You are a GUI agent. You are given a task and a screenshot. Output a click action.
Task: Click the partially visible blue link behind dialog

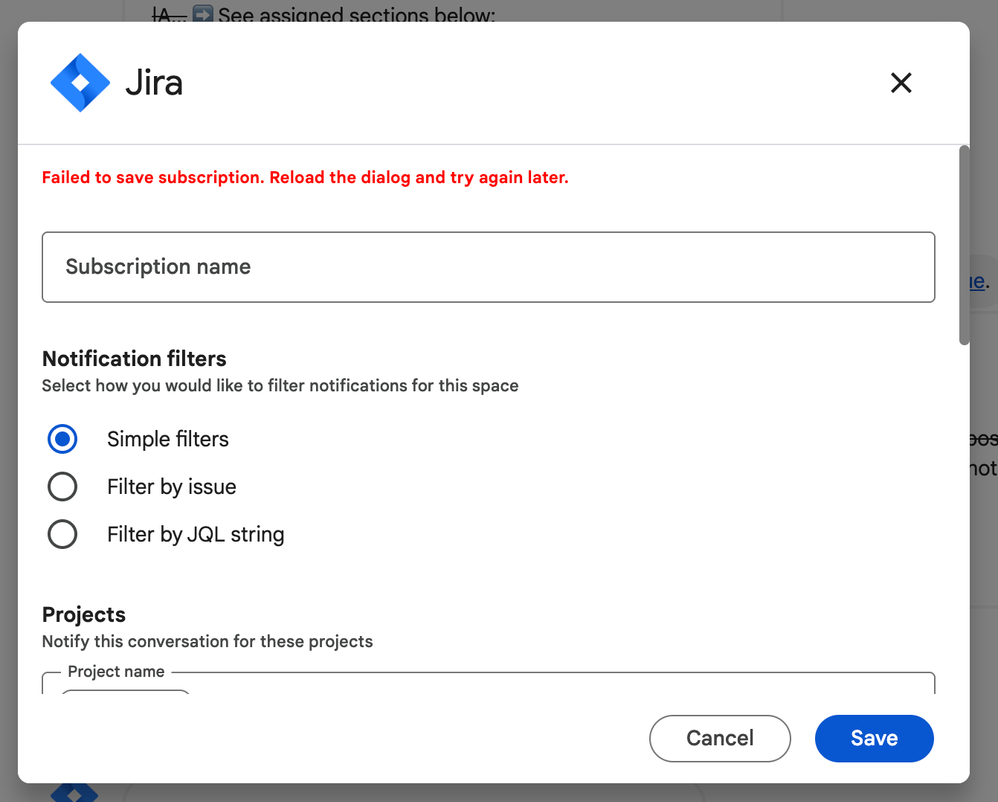coord(977,281)
